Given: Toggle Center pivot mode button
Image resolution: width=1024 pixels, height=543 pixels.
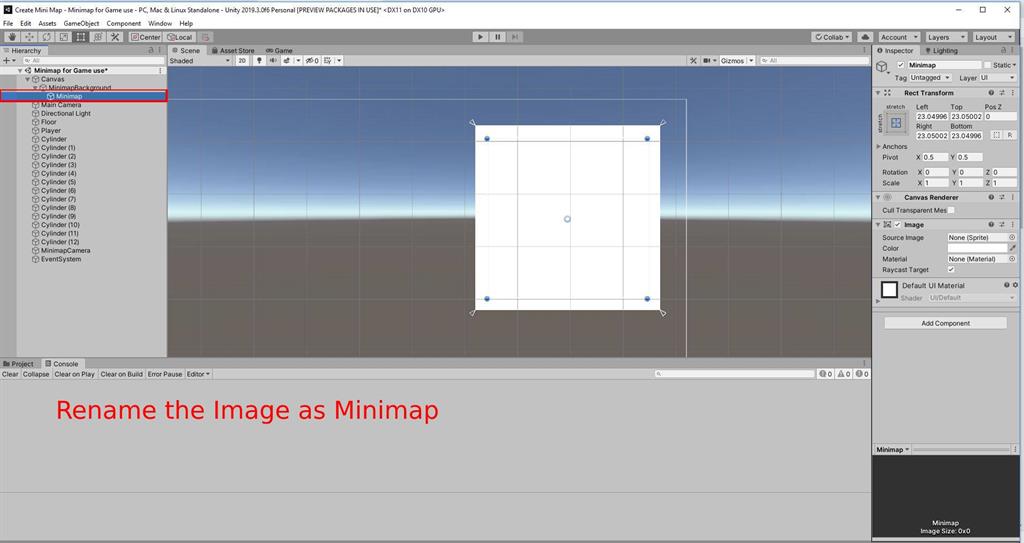Looking at the screenshot, I should [145, 37].
